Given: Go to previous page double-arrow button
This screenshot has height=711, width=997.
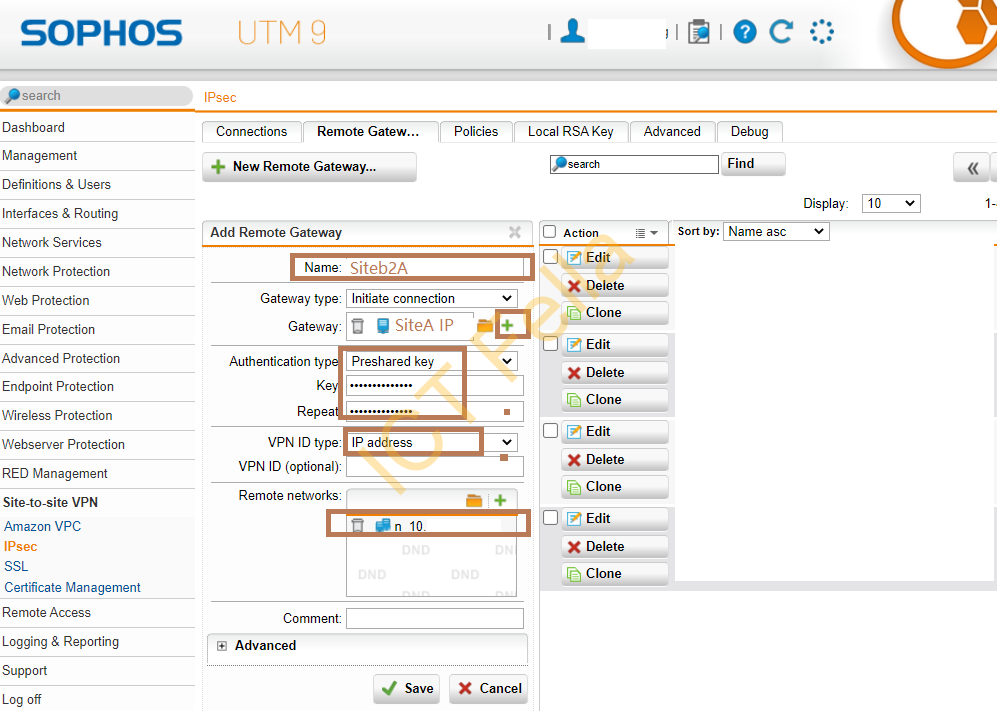Looking at the screenshot, I should point(972,168).
